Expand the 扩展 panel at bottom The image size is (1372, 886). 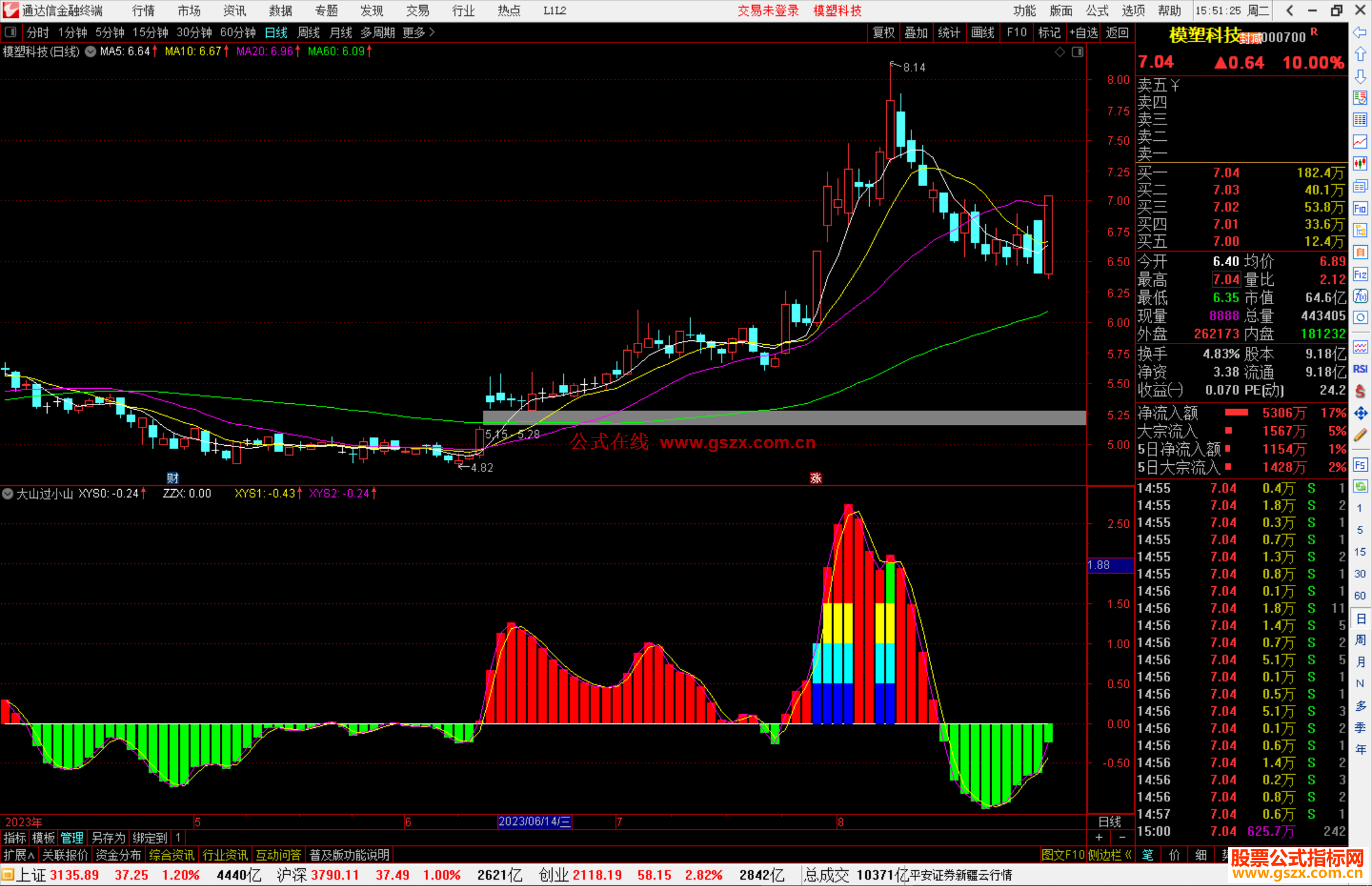[x=18, y=855]
